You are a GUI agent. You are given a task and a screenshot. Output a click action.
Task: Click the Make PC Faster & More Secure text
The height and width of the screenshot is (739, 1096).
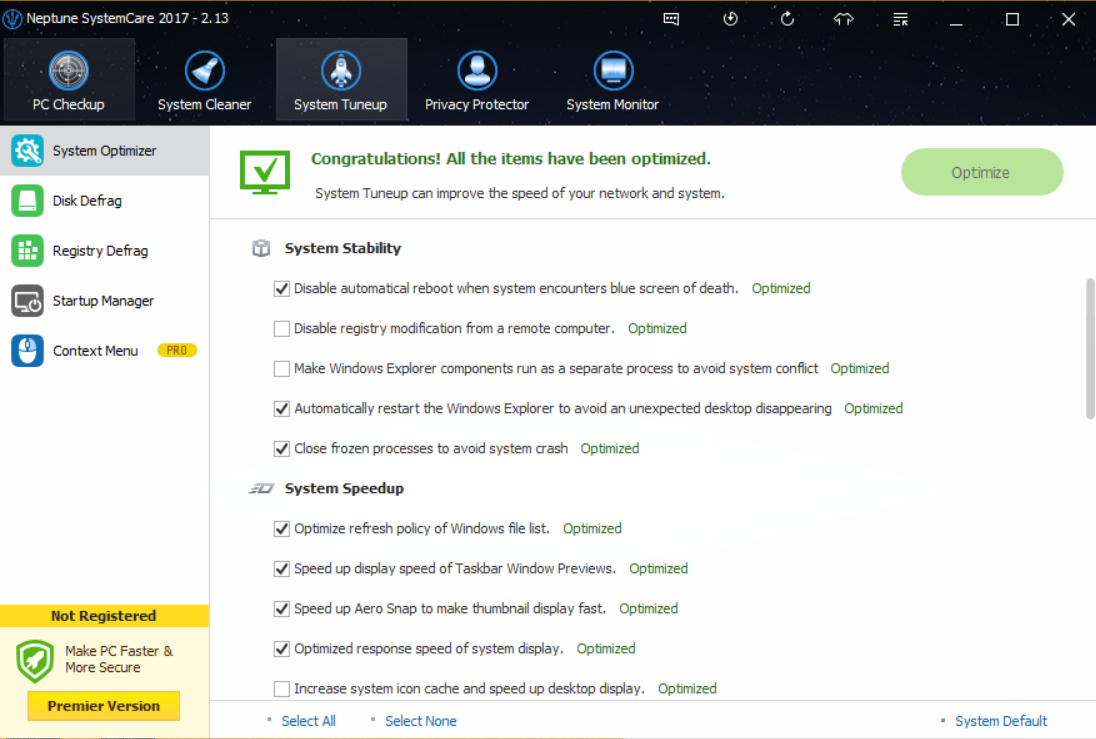(119, 659)
